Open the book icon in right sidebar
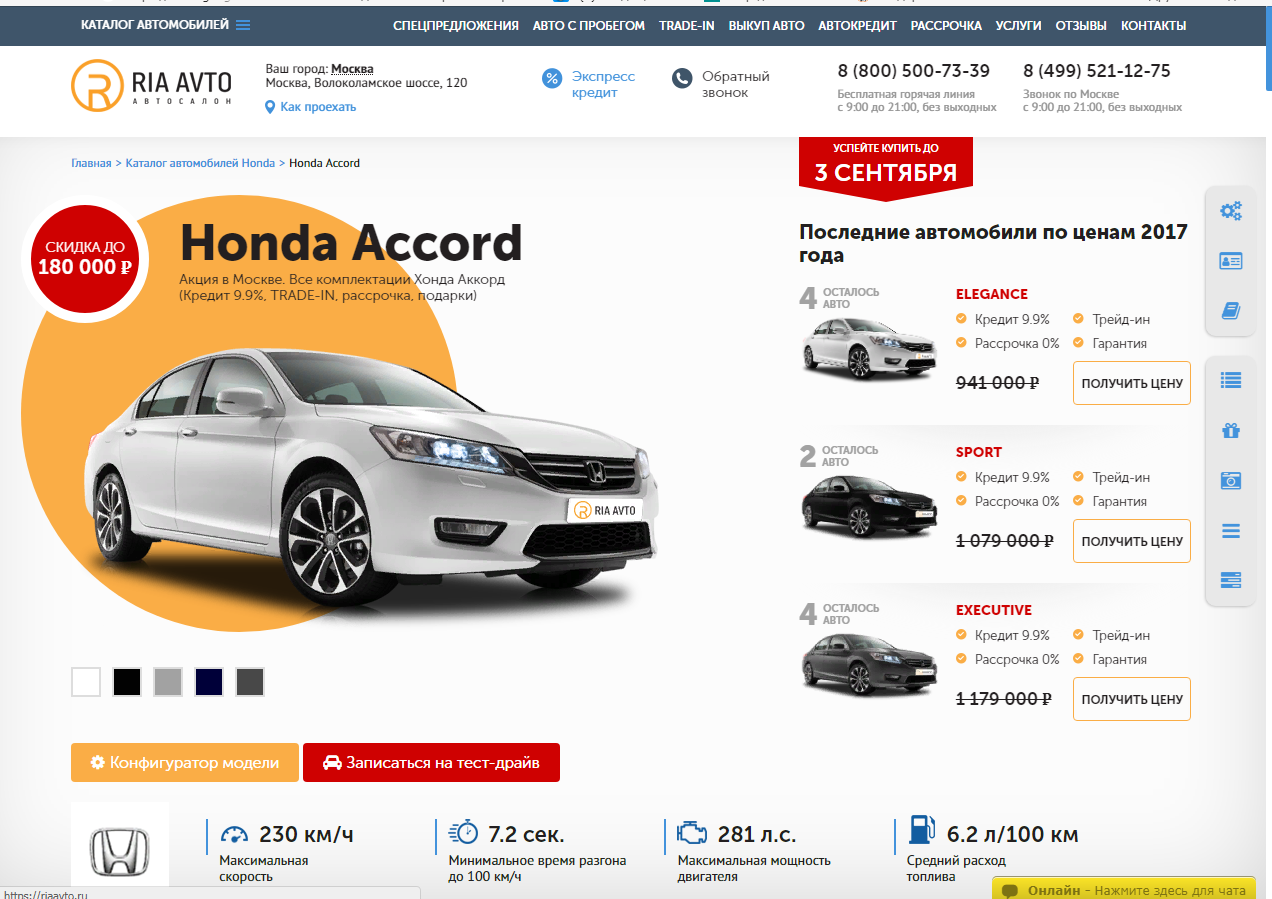 [x=1231, y=311]
